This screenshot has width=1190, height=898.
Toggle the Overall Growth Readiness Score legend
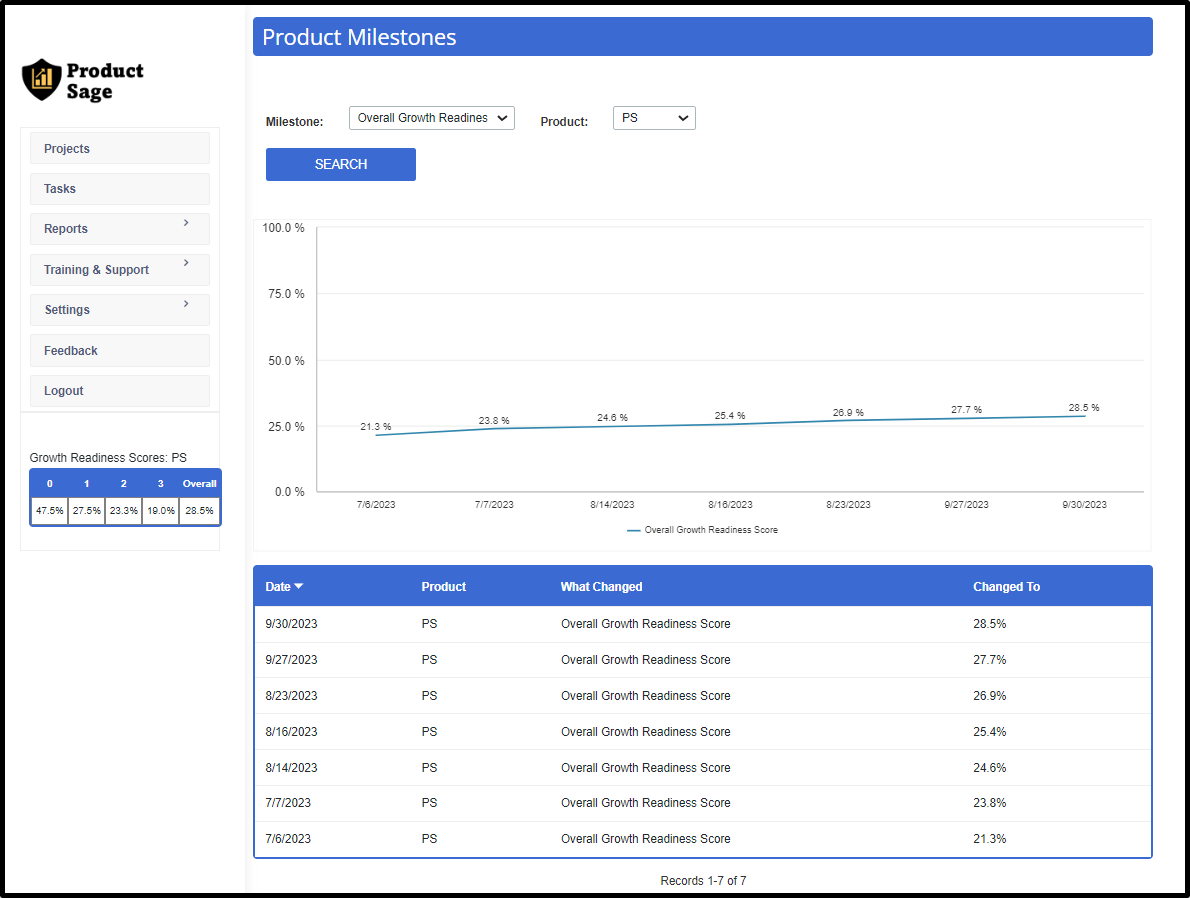pos(702,530)
